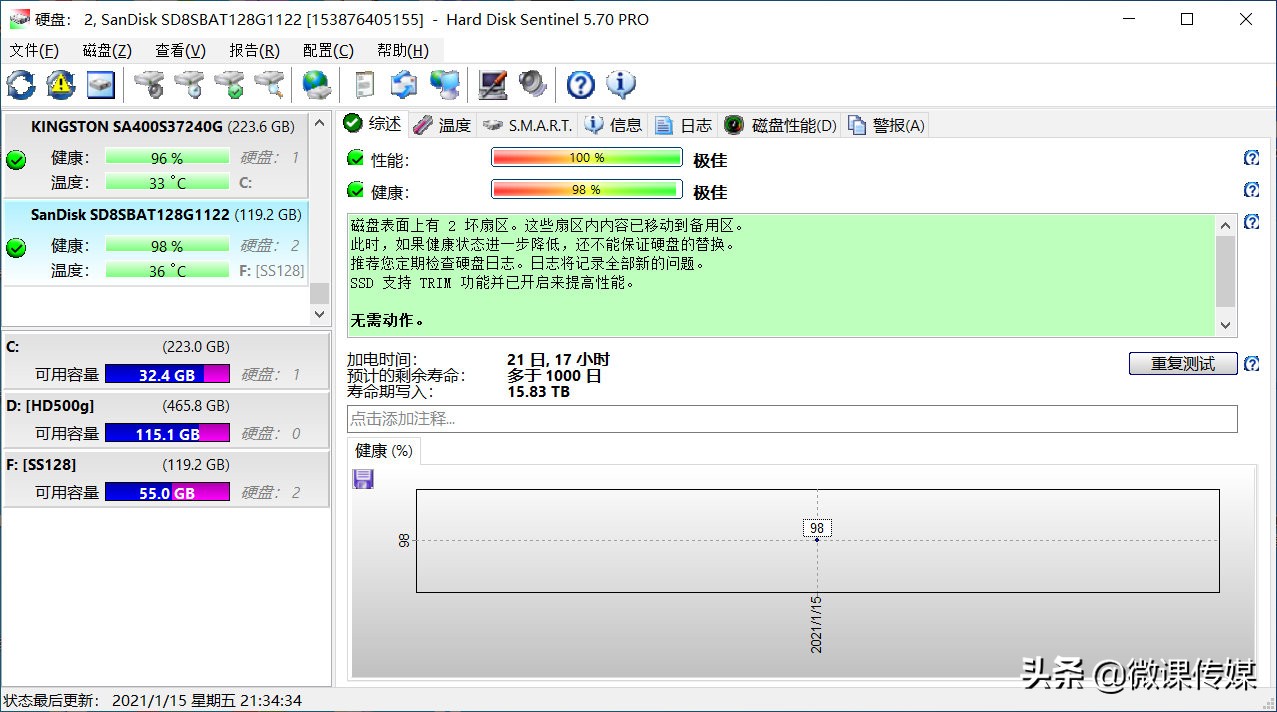This screenshot has height=712, width=1277.
Task: Click the 98% health progress bar
Action: 586,189
